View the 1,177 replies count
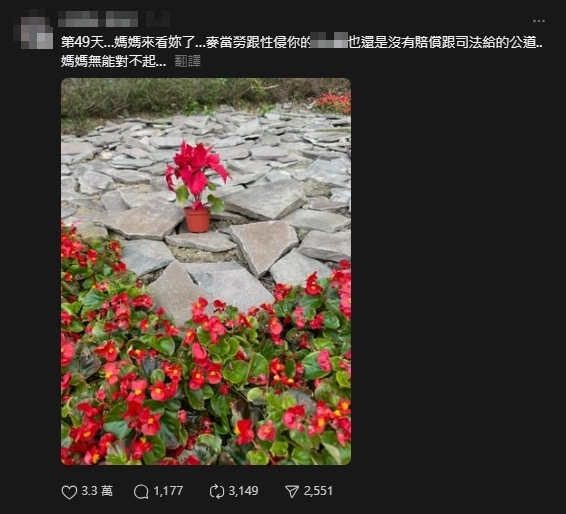The height and width of the screenshot is (514, 566). point(168,491)
